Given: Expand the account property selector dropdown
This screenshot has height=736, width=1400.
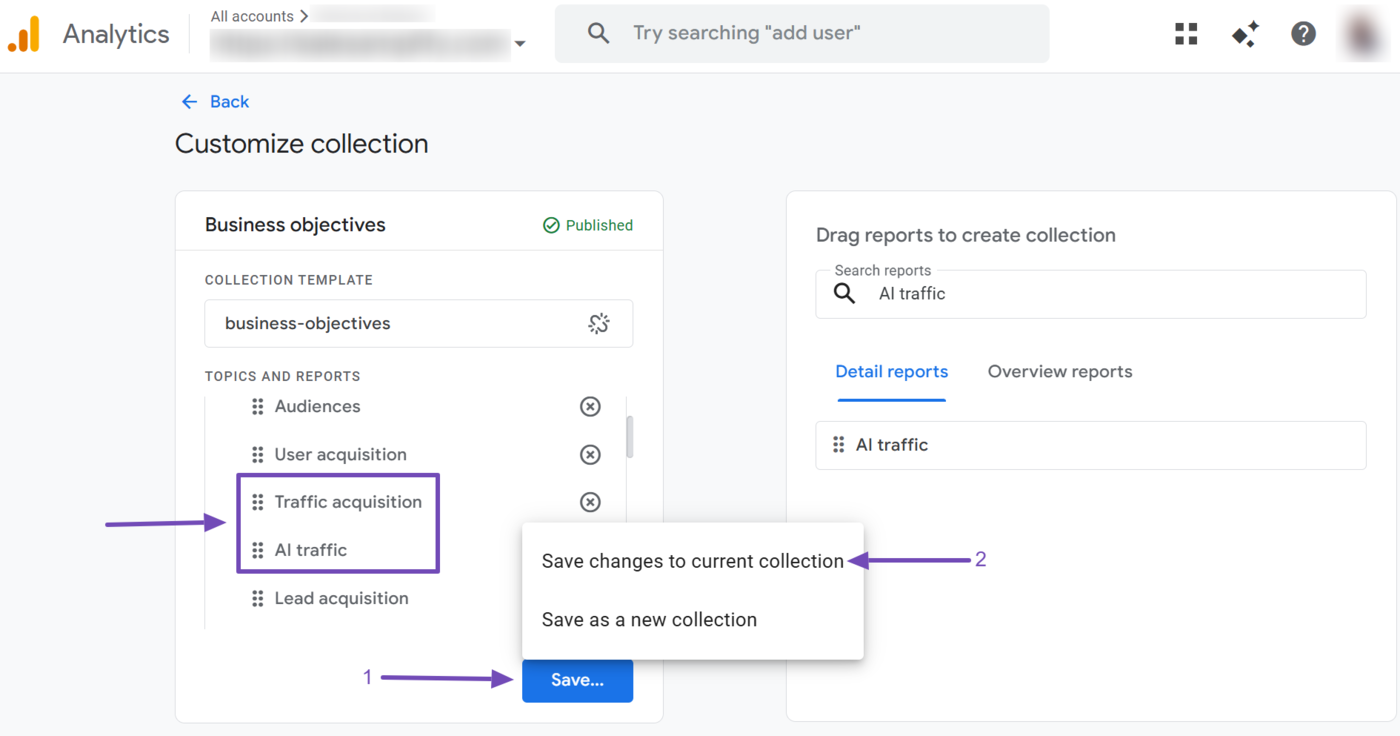Looking at the screenshot, I should point(519,44).
